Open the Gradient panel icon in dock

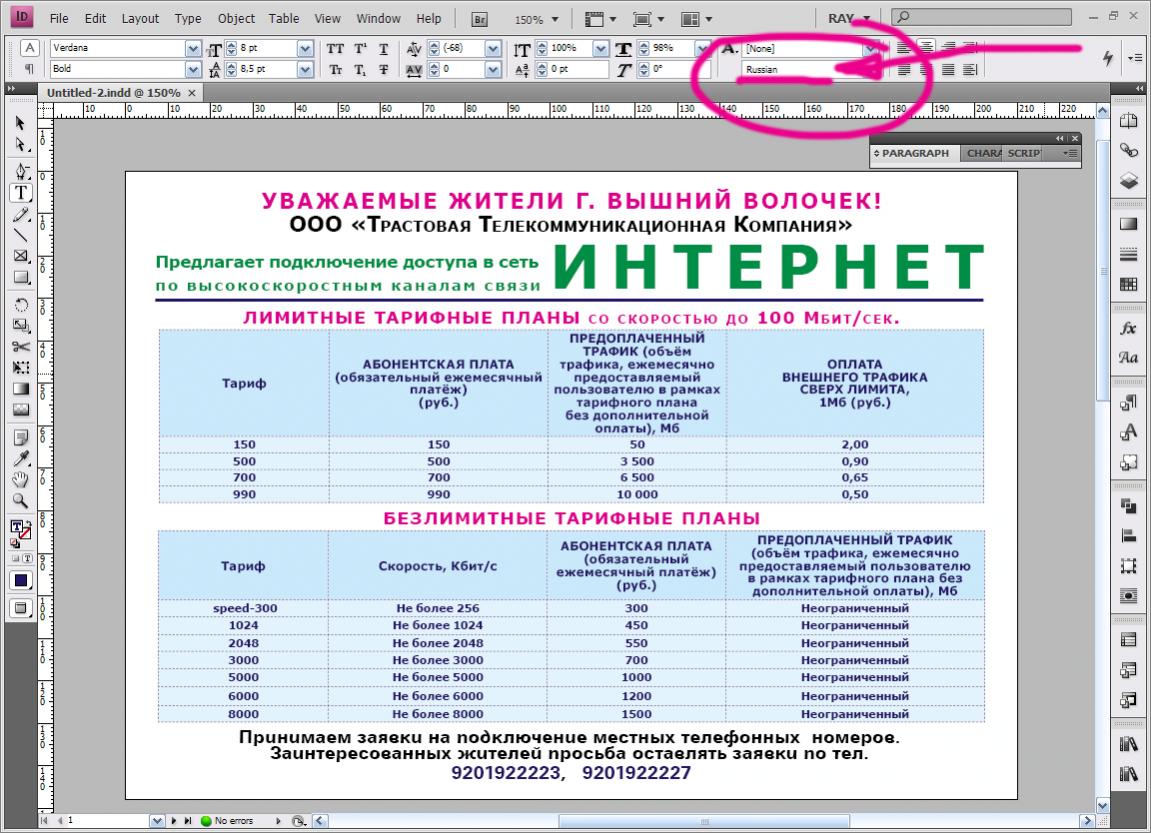pos(1128,224)
